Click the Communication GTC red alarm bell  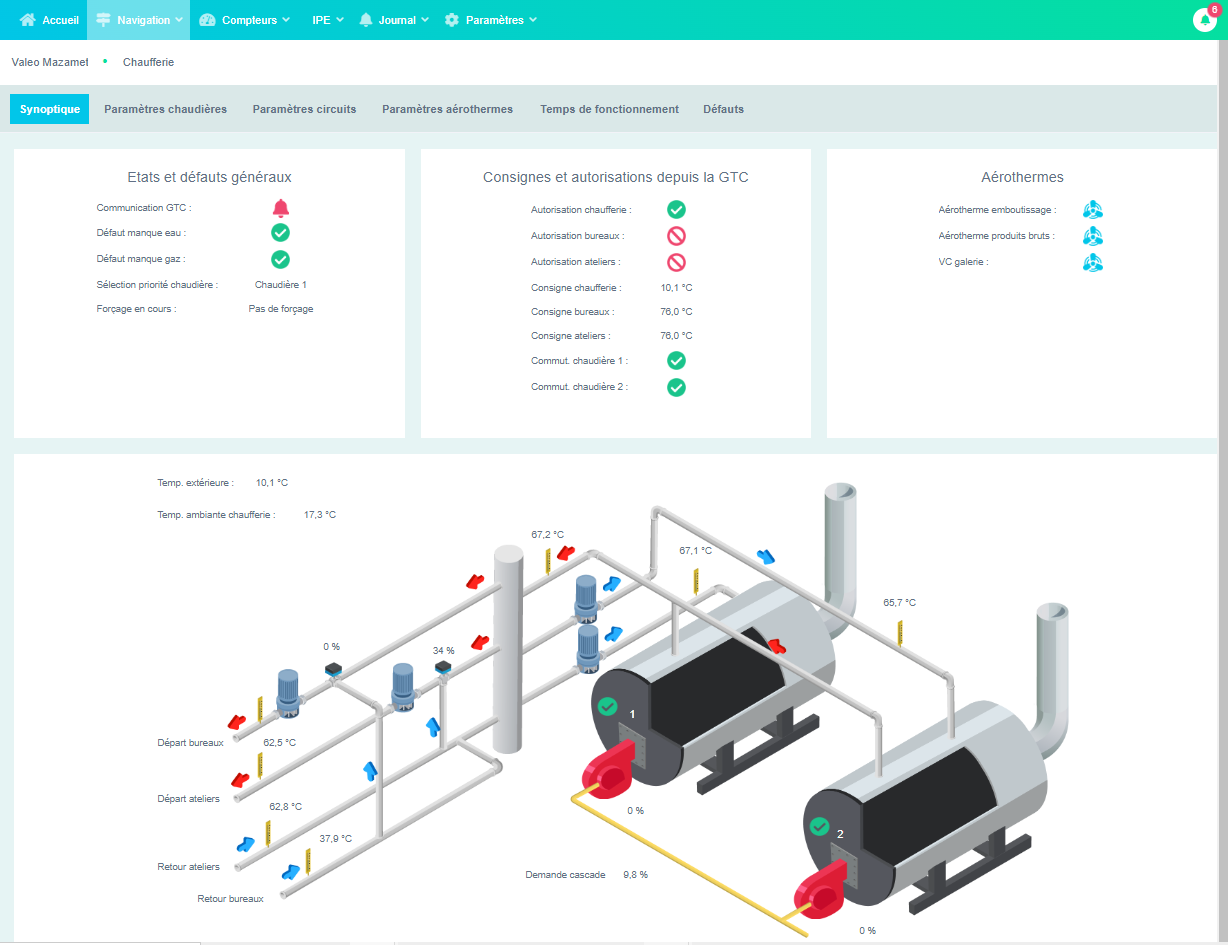coord(281,208)
